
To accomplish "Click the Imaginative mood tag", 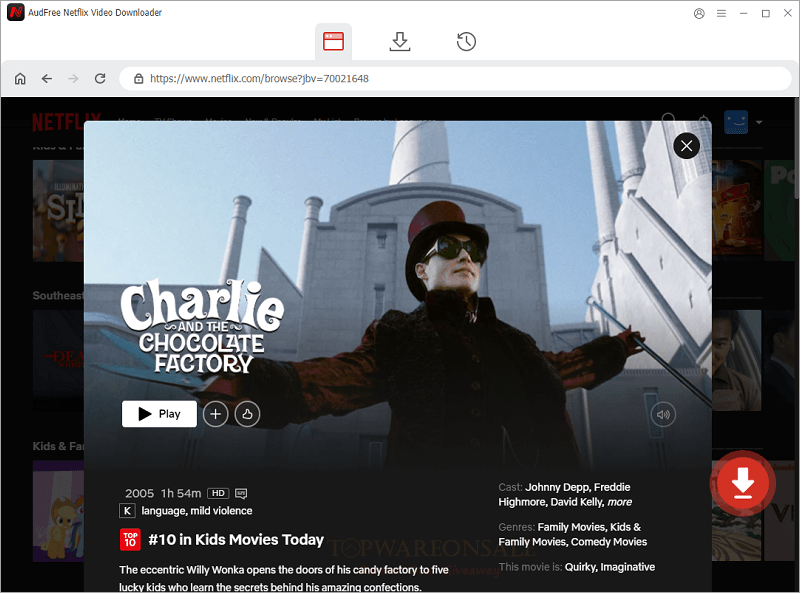I will 628,567.
